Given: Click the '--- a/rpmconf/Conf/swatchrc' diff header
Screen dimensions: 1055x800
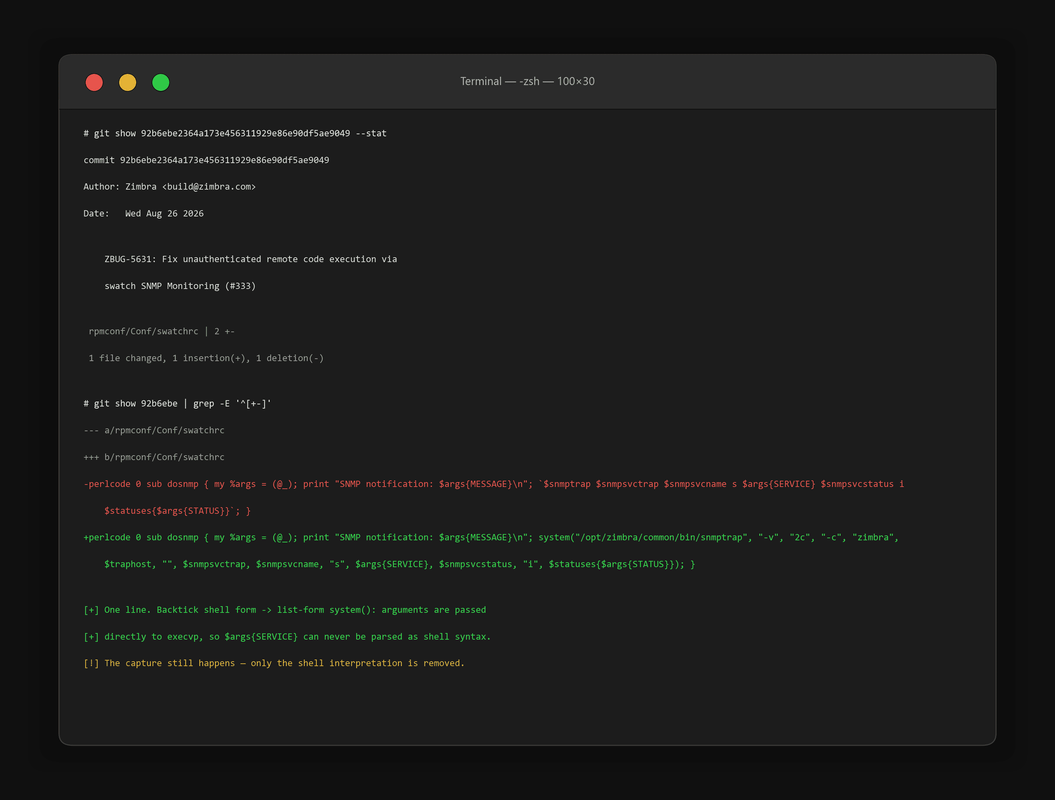Looking at the screenshot, I should coord(154,430).
